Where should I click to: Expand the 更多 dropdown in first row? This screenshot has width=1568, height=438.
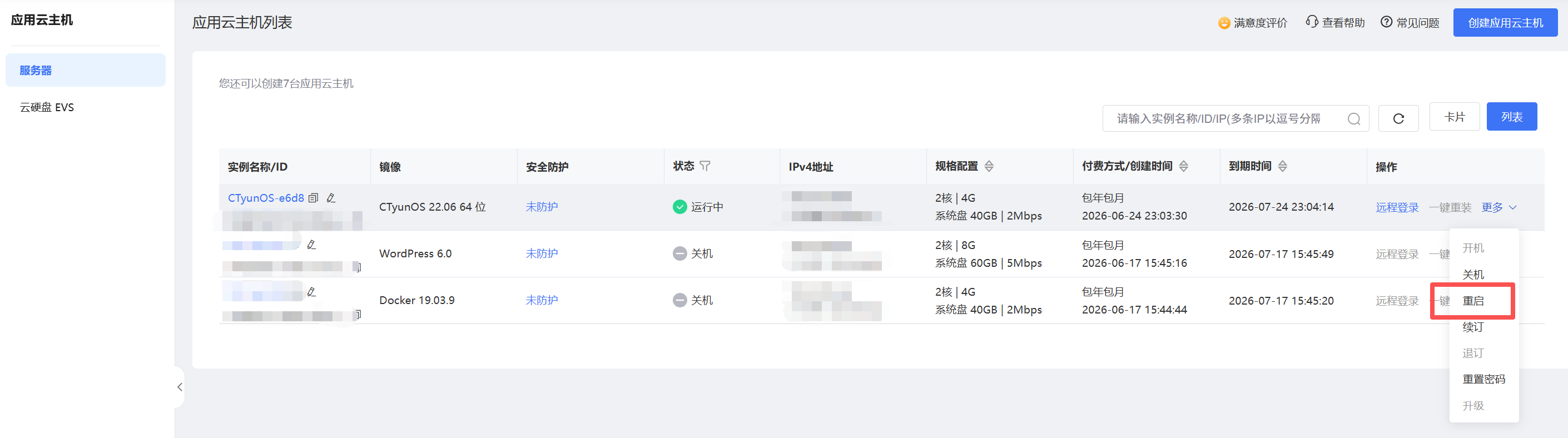1499,207
